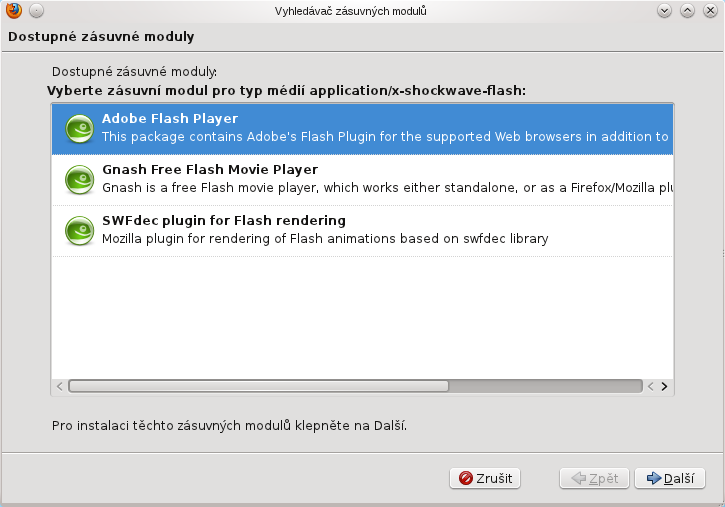Click the Firefox window menu icon
The width and height of the screenshot is (725, 507).
tap(12, 11)
